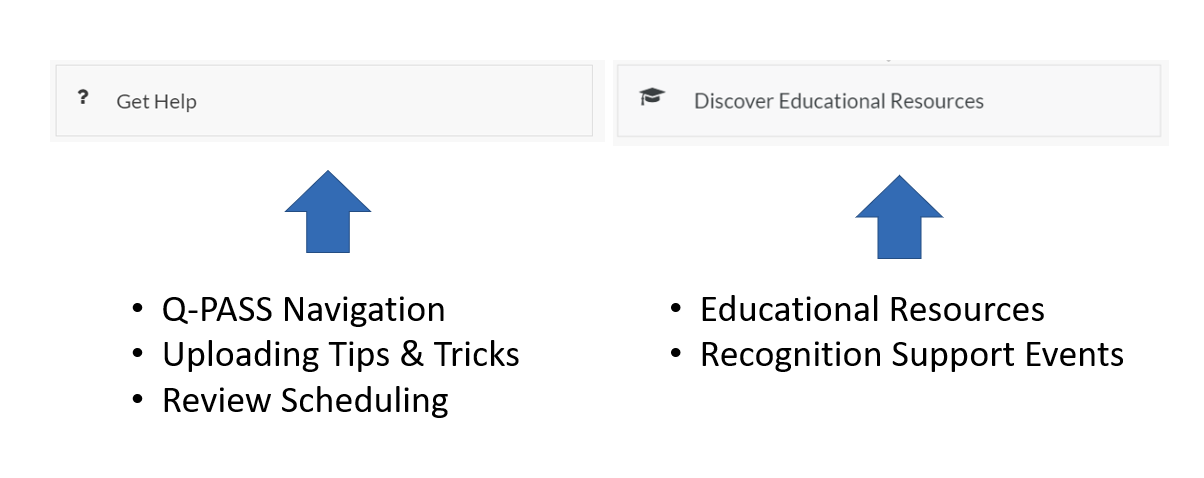This screenshot has width=1204, height=478.
Task: Click the blue arrow under Get Help
Action: click(x=328, y=211)
